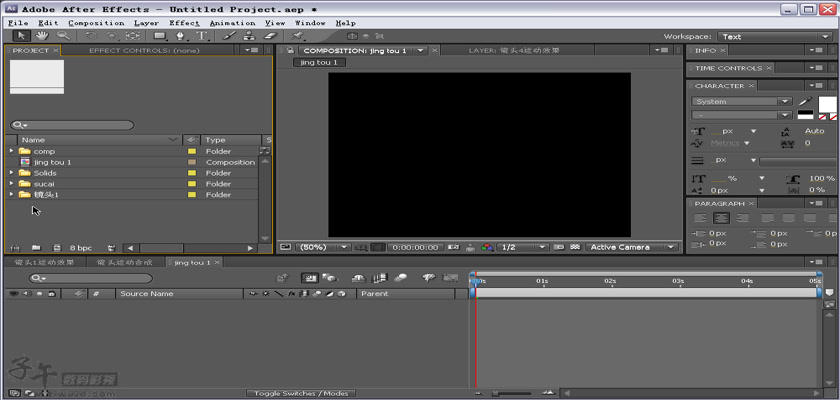840x400 pixels.
Task: Select the Horizontal Type tool
Action: pos(202,36)
